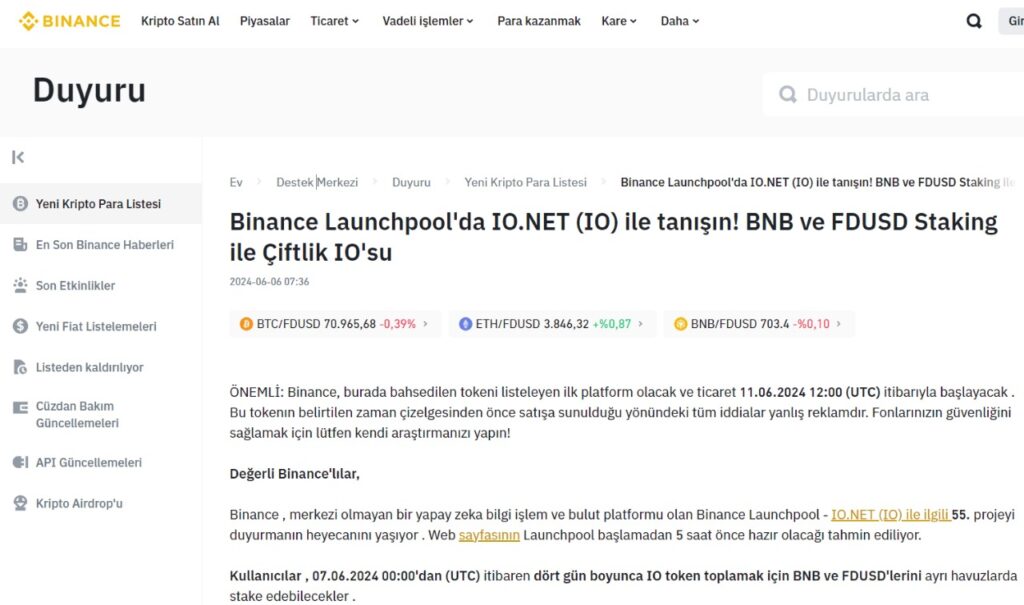Click the Yeni Fiat Listelemeleri dollar icon

point(20,326)
